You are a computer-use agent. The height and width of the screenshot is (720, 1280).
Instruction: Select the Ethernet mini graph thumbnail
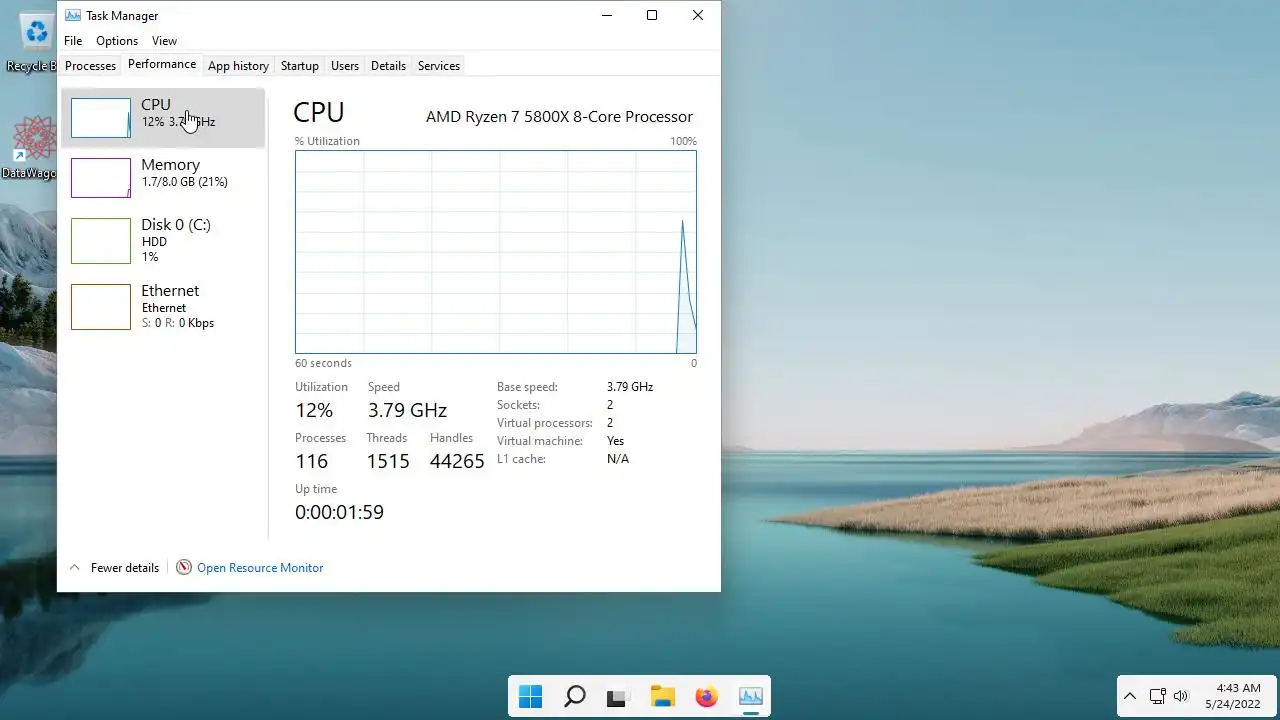click(101, 307)
